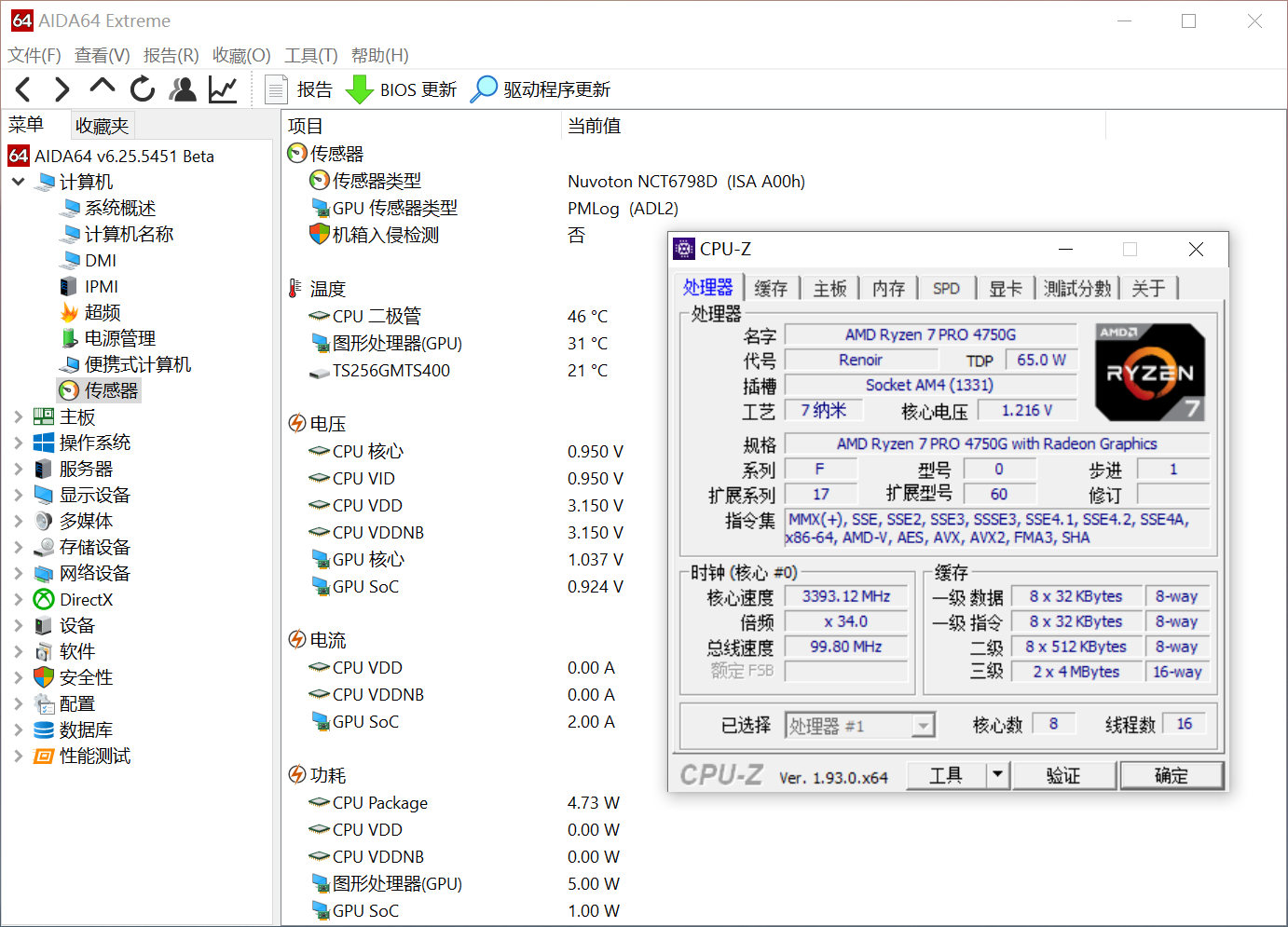Click the 配置 config icon in tree

(44, 703)
